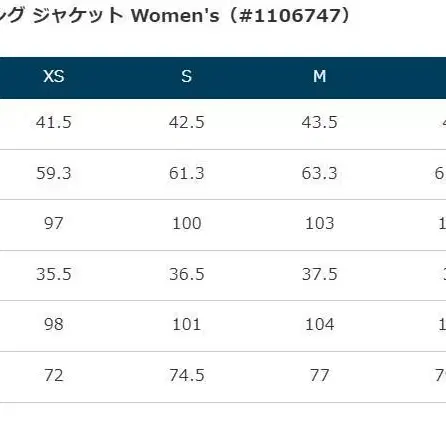Click the 35.5 value under XS
Screen dimensions: 446x446
[54, 274]
